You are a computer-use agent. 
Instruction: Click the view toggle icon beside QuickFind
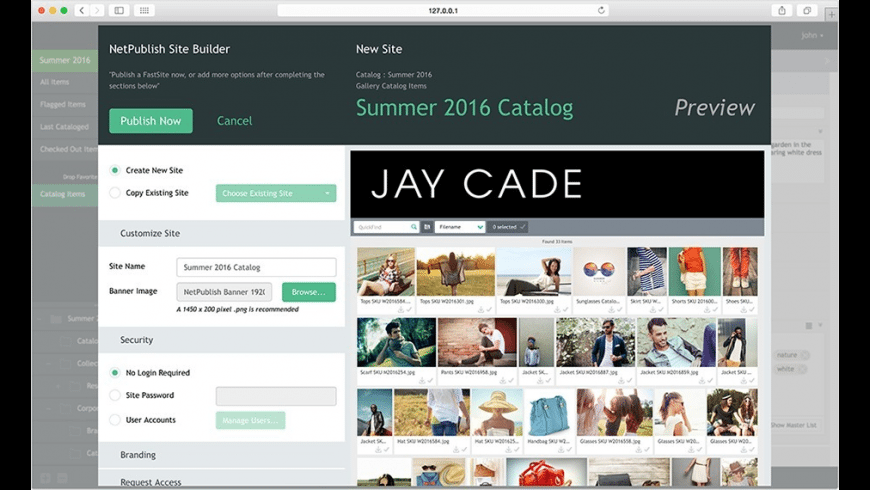pos(427,227)
